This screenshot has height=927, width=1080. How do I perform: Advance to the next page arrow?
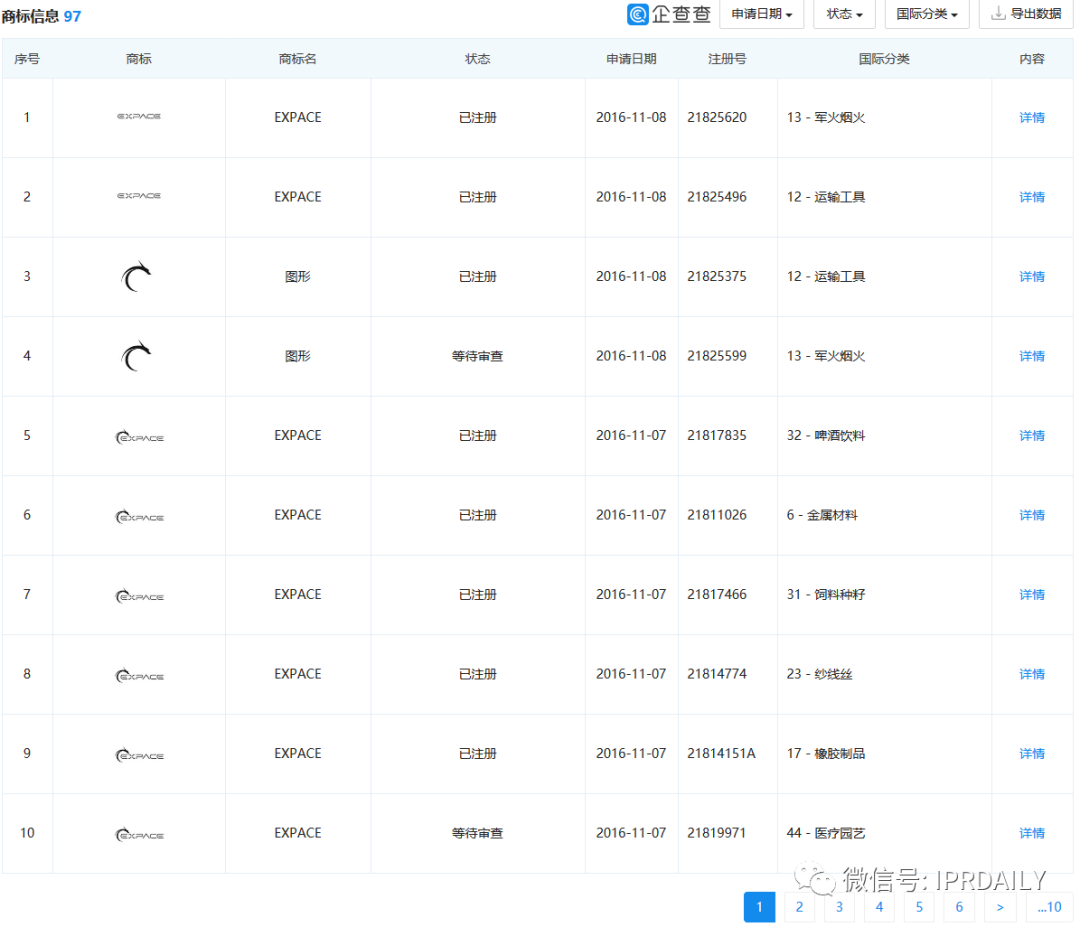1000,907
